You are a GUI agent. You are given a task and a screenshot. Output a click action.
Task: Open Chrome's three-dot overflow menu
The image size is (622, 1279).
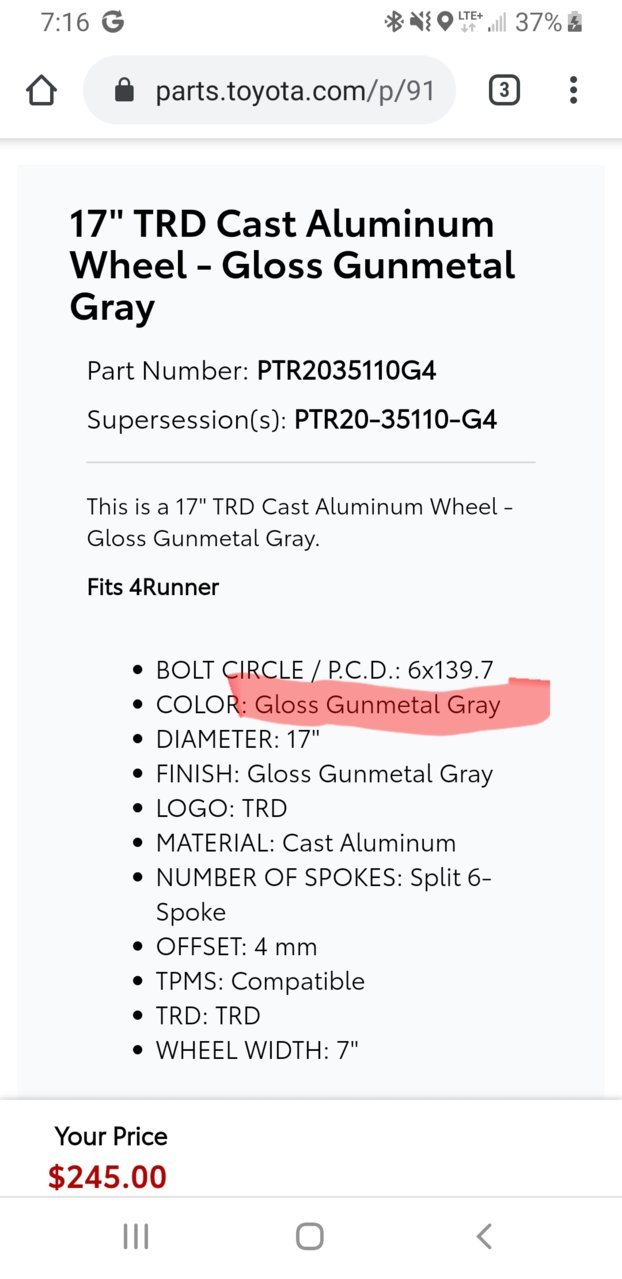pos(573,91)
